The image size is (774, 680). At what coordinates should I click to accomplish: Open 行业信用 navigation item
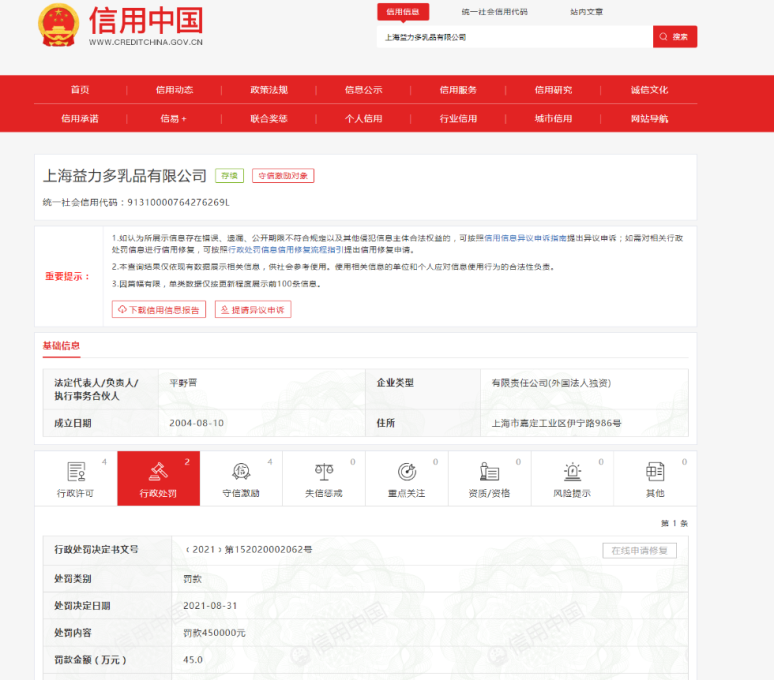459,118
